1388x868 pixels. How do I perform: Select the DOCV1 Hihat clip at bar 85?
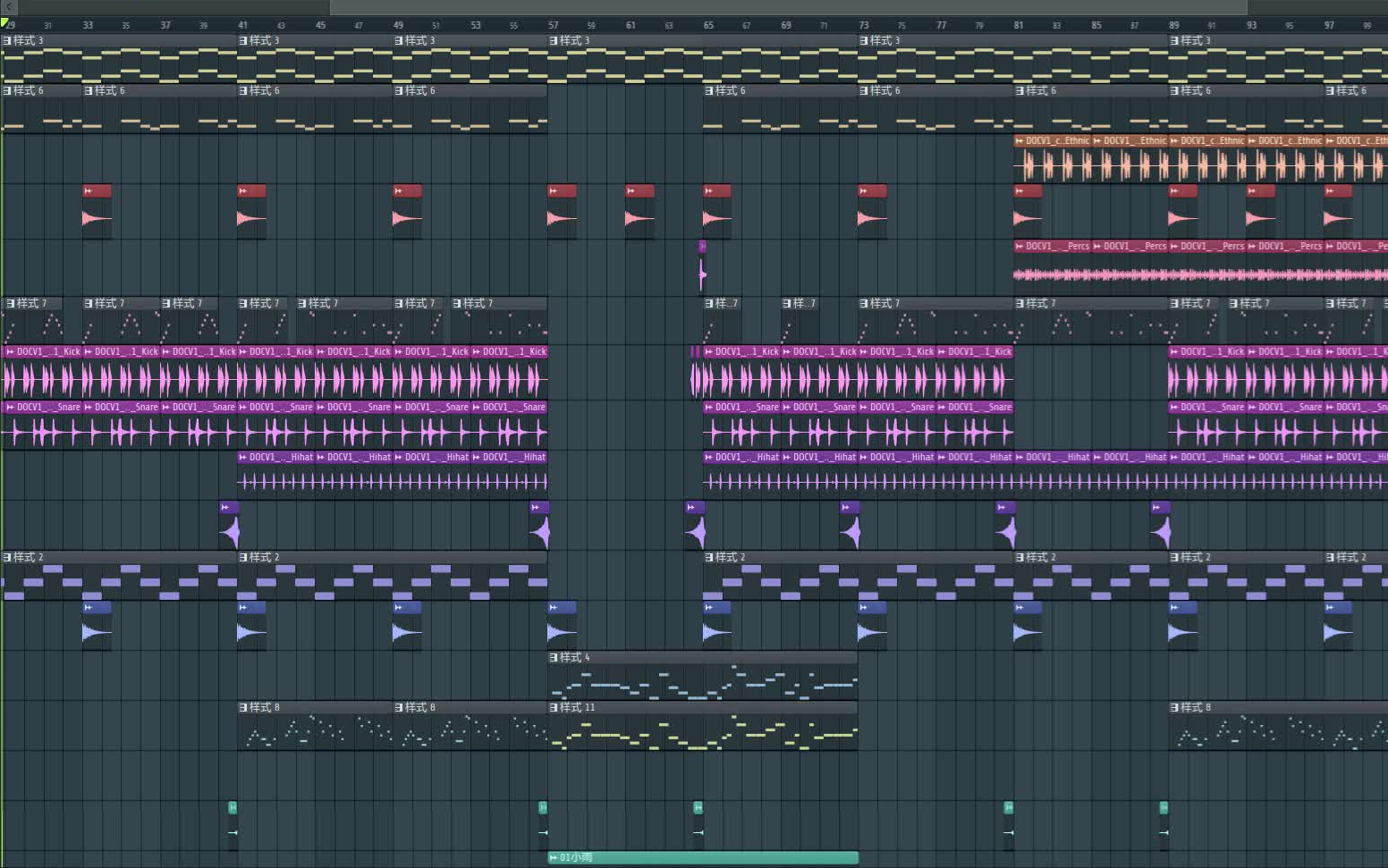(x=1130, y=474)
